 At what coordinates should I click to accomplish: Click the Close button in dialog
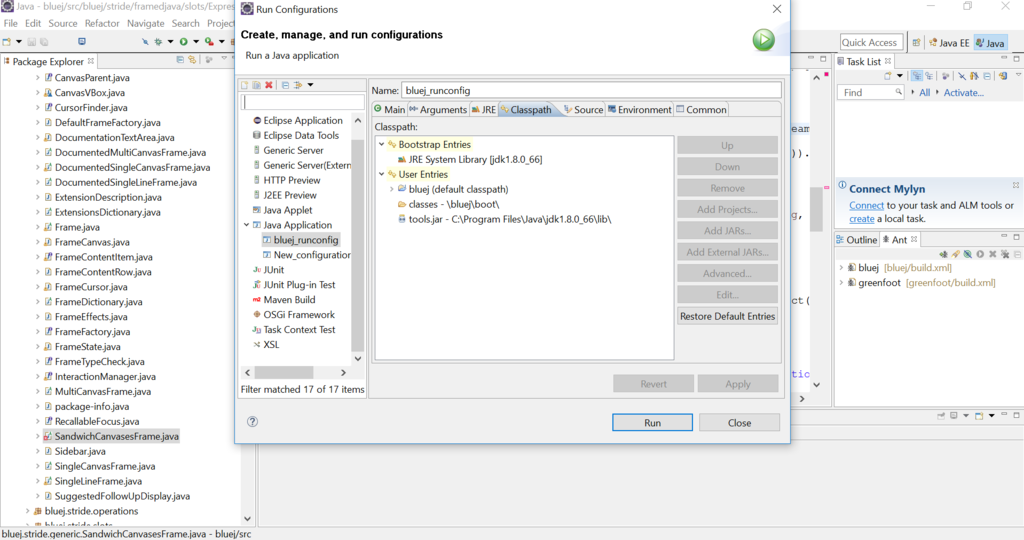click(739, 422)
